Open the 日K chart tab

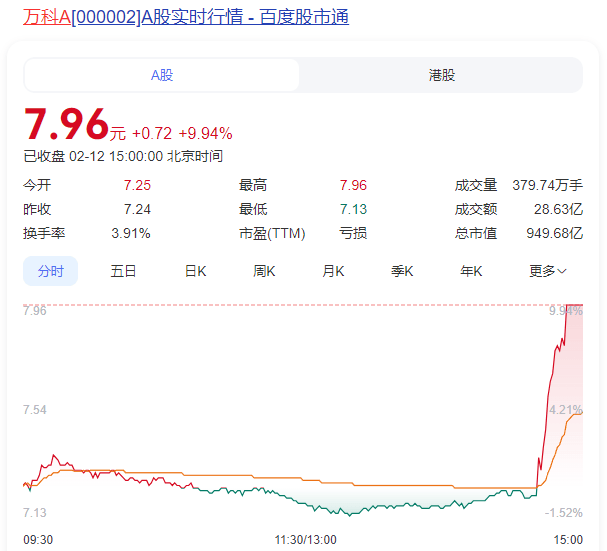click(x=195, y=271)
